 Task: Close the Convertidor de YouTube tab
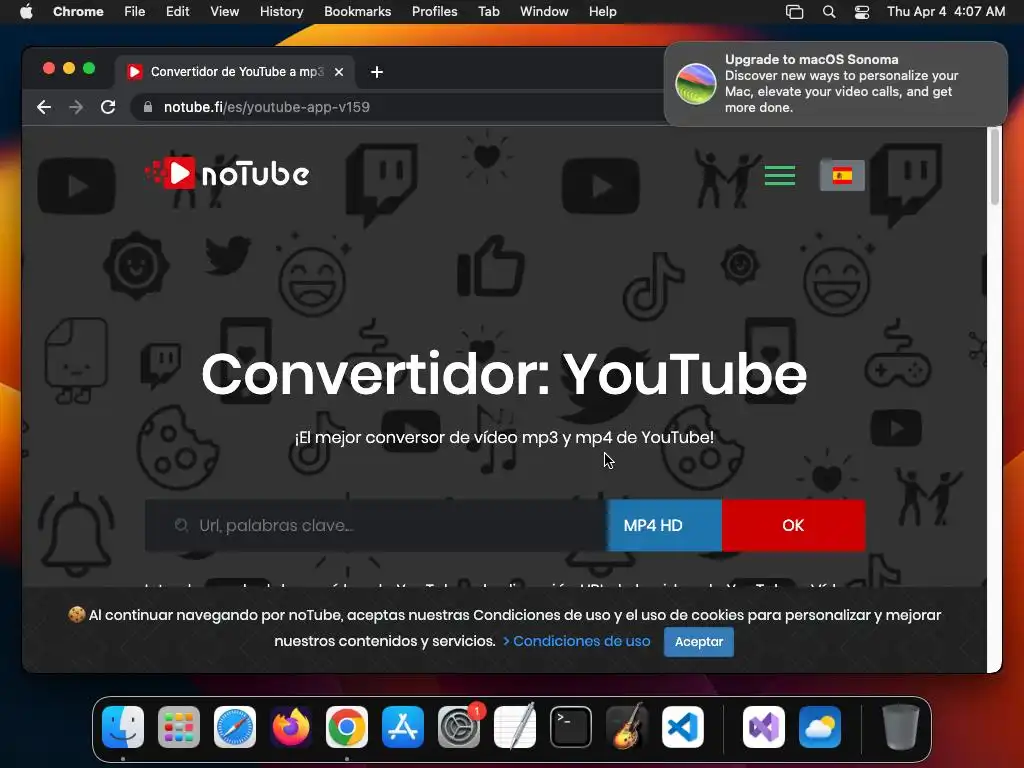(x=339, y=72)
